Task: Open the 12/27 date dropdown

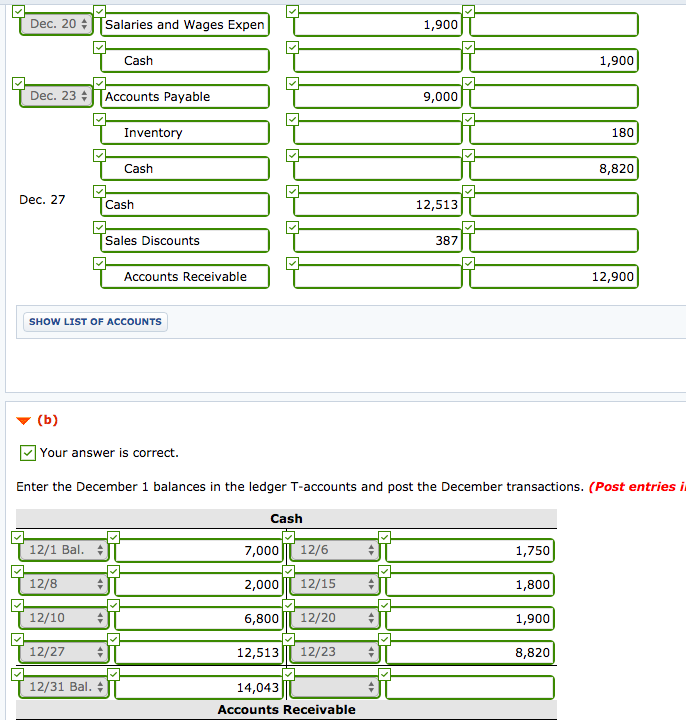Action: pyautogui.click(x=64, y=652)
